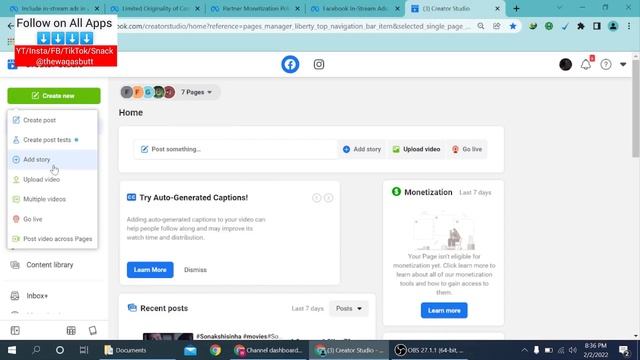
Task: Click Learn more in Monetization card
Action: pos(444,311)
